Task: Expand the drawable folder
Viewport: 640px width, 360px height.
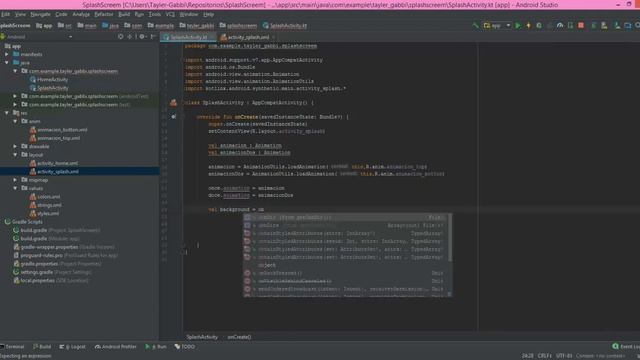Action: pyautogui.click(x=16, y=146)
